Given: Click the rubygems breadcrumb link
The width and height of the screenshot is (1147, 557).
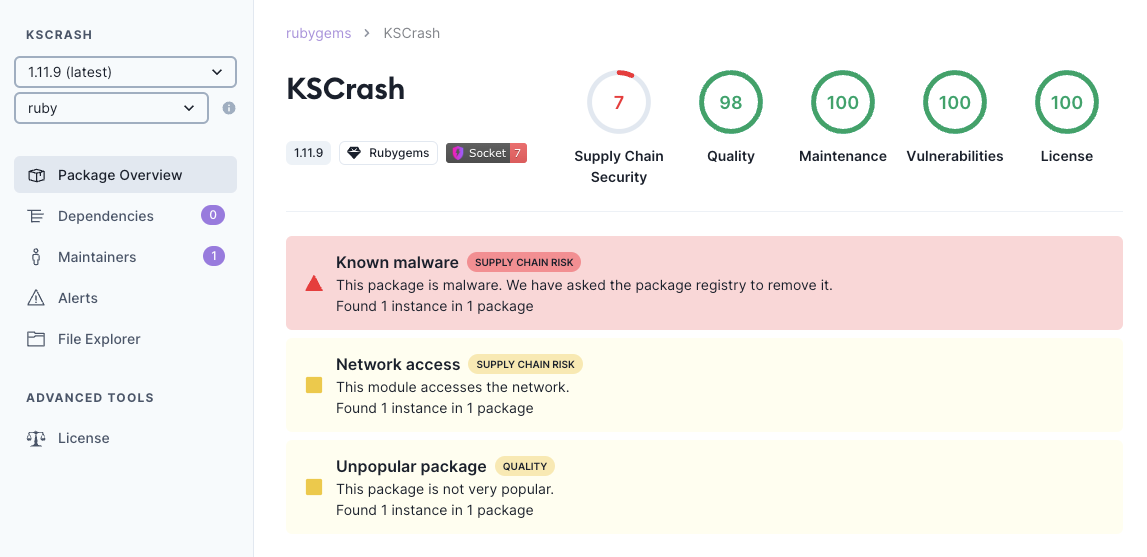Looking at the screenshot, I should [318, 33].
